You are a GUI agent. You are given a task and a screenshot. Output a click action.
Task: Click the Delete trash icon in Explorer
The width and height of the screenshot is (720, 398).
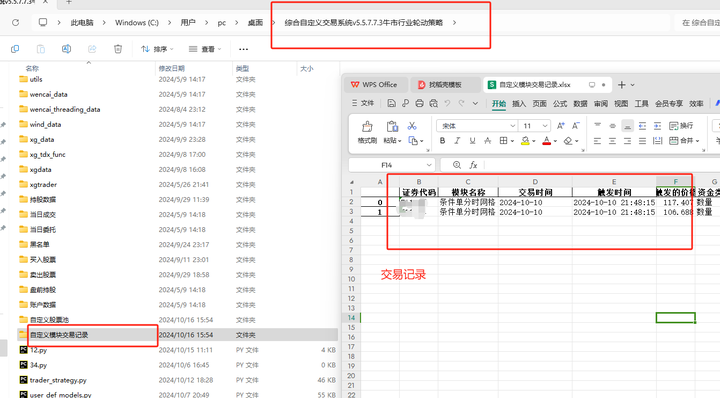[x=118, y=49]
